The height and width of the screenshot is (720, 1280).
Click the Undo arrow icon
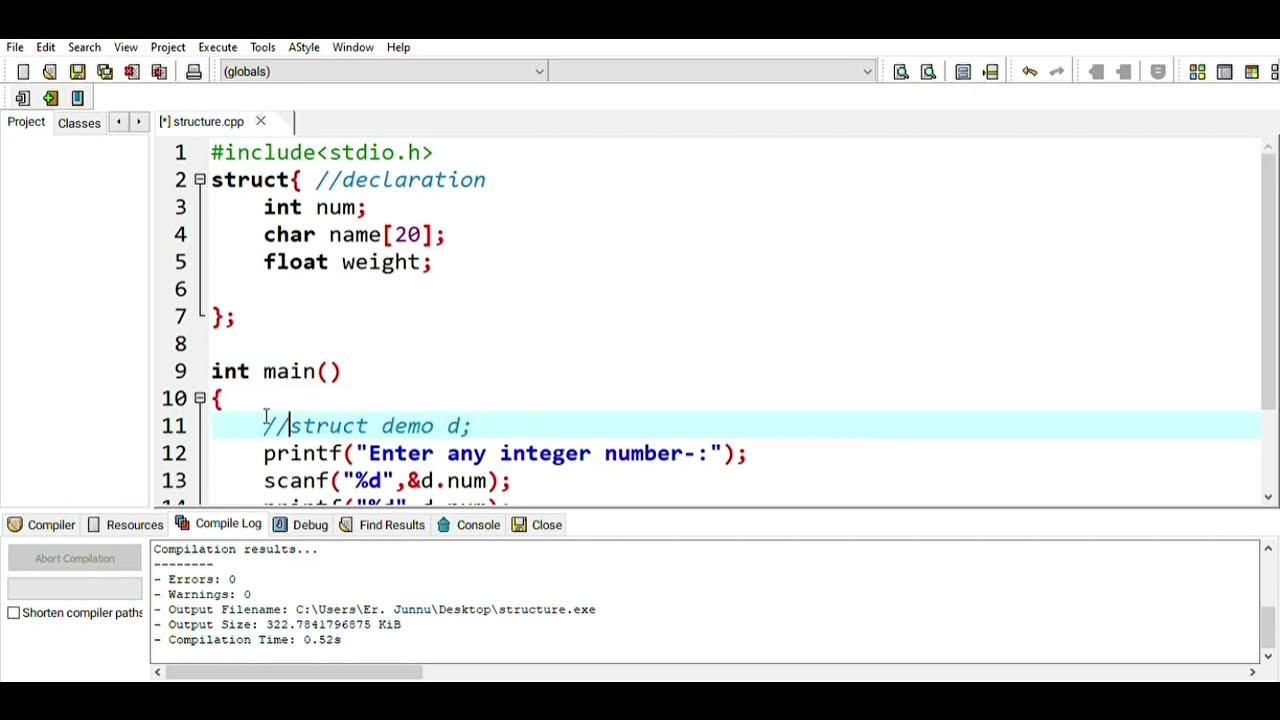(x=1029, y=72)
